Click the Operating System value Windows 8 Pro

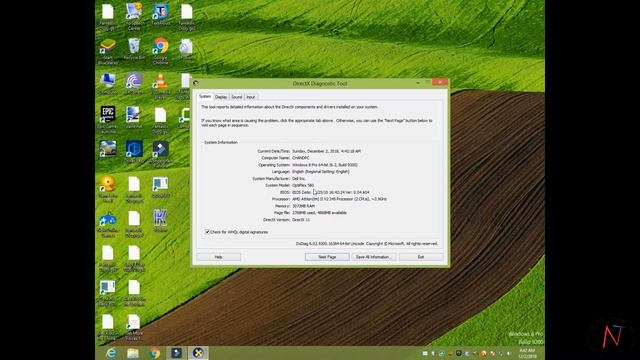click(x=325, y=164)
